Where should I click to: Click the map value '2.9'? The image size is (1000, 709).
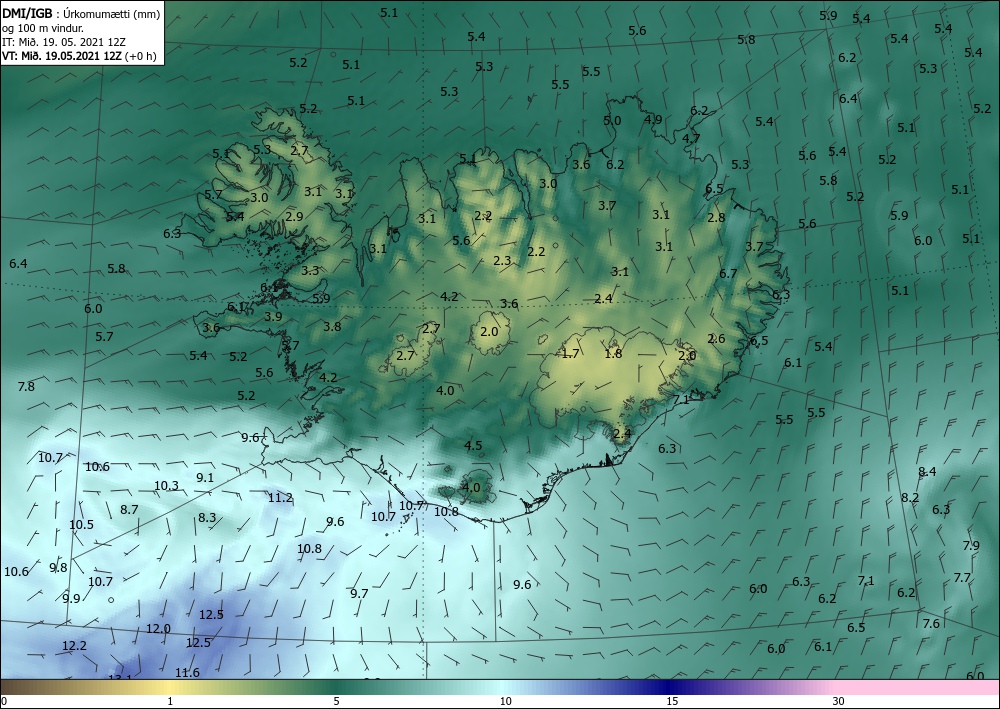click(294, 216)
